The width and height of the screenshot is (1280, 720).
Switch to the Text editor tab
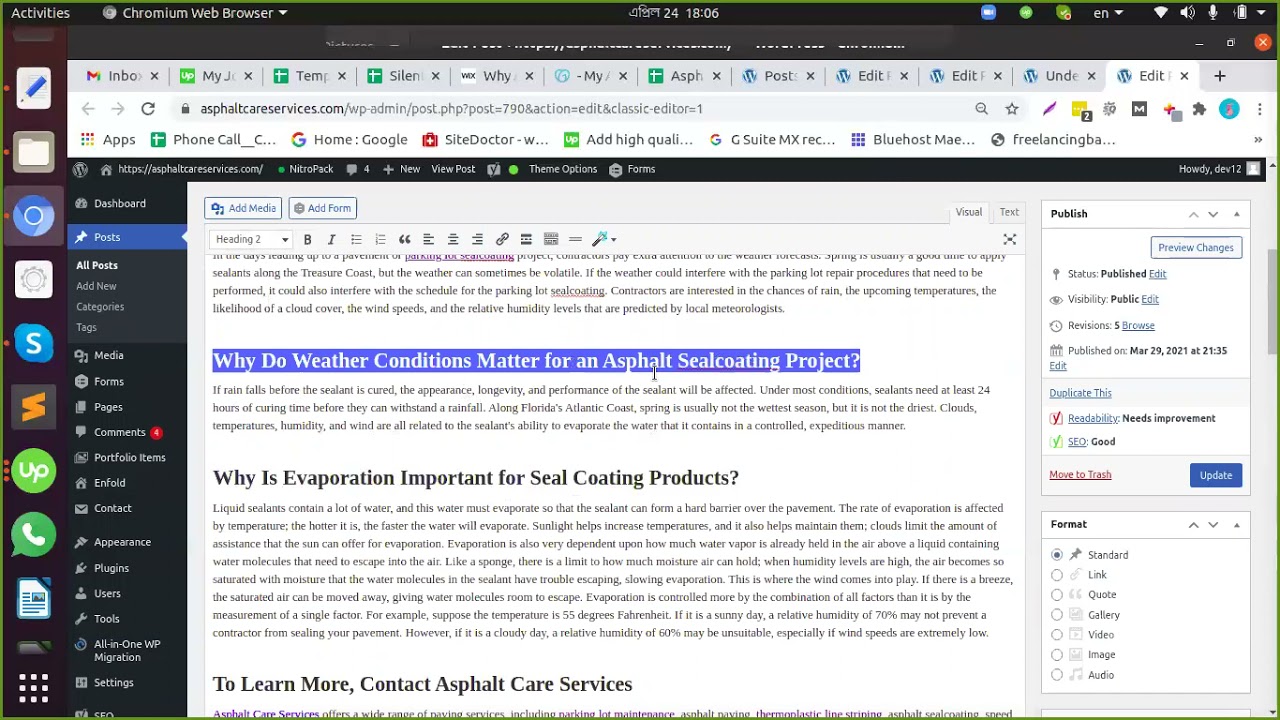click(1009, 212)
